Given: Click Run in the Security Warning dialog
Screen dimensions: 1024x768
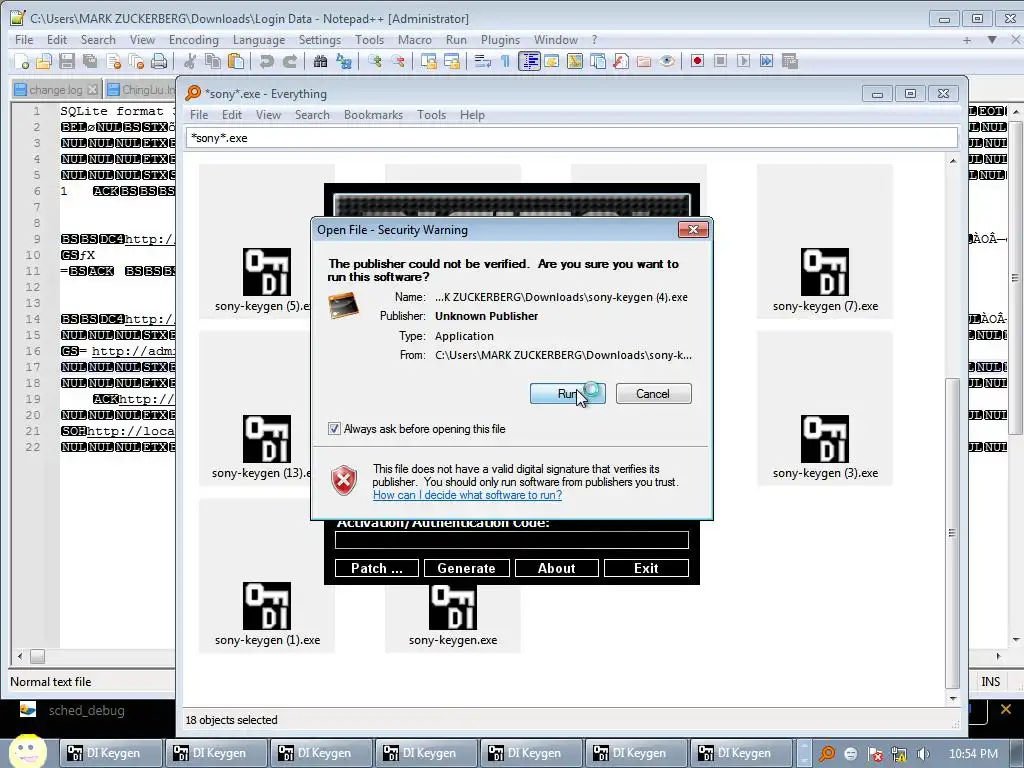Looking at the screenshot, I should pos(568,394).
